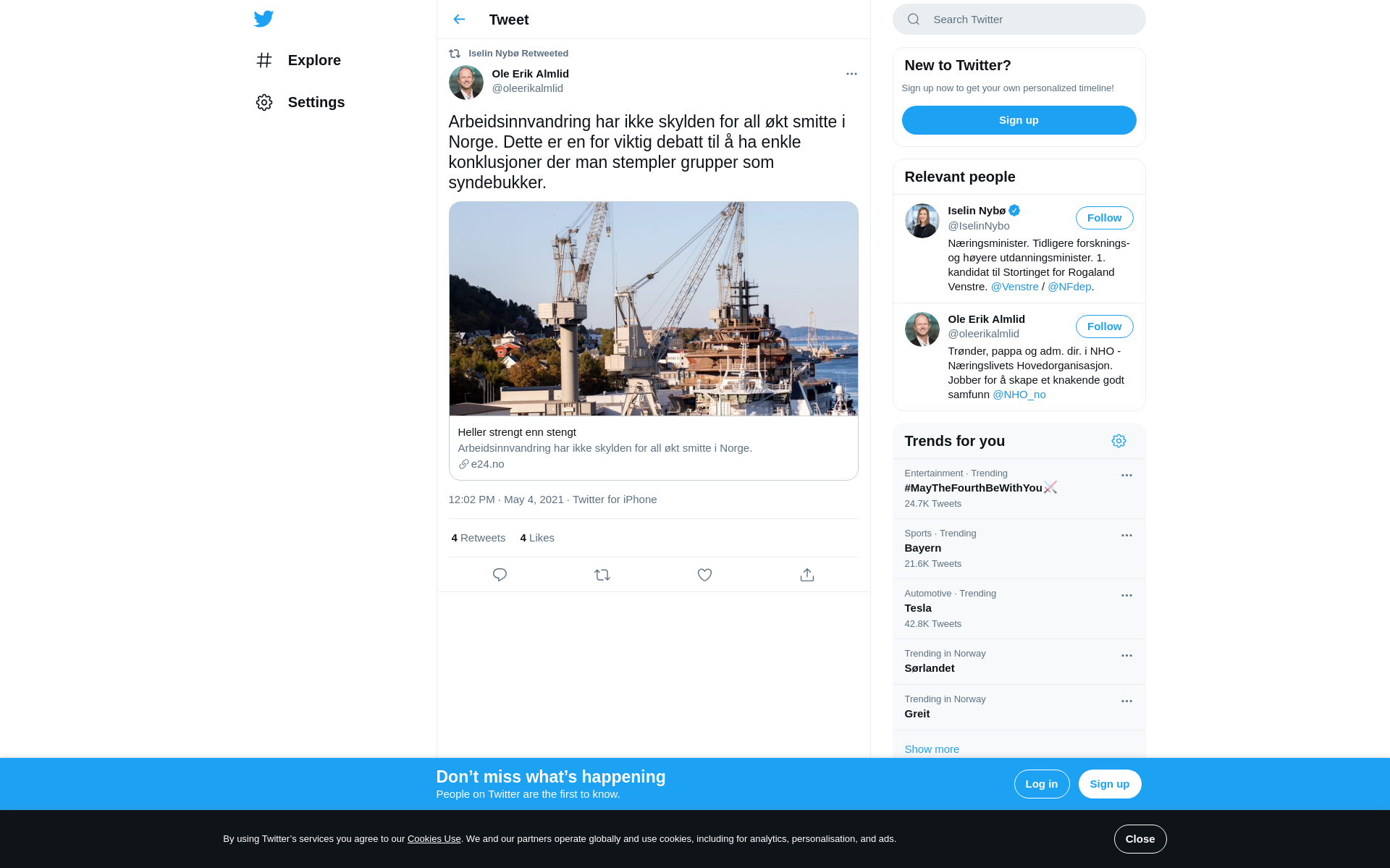
Task: Open tweet's more options ellipsis
Action: pos(851,74)
